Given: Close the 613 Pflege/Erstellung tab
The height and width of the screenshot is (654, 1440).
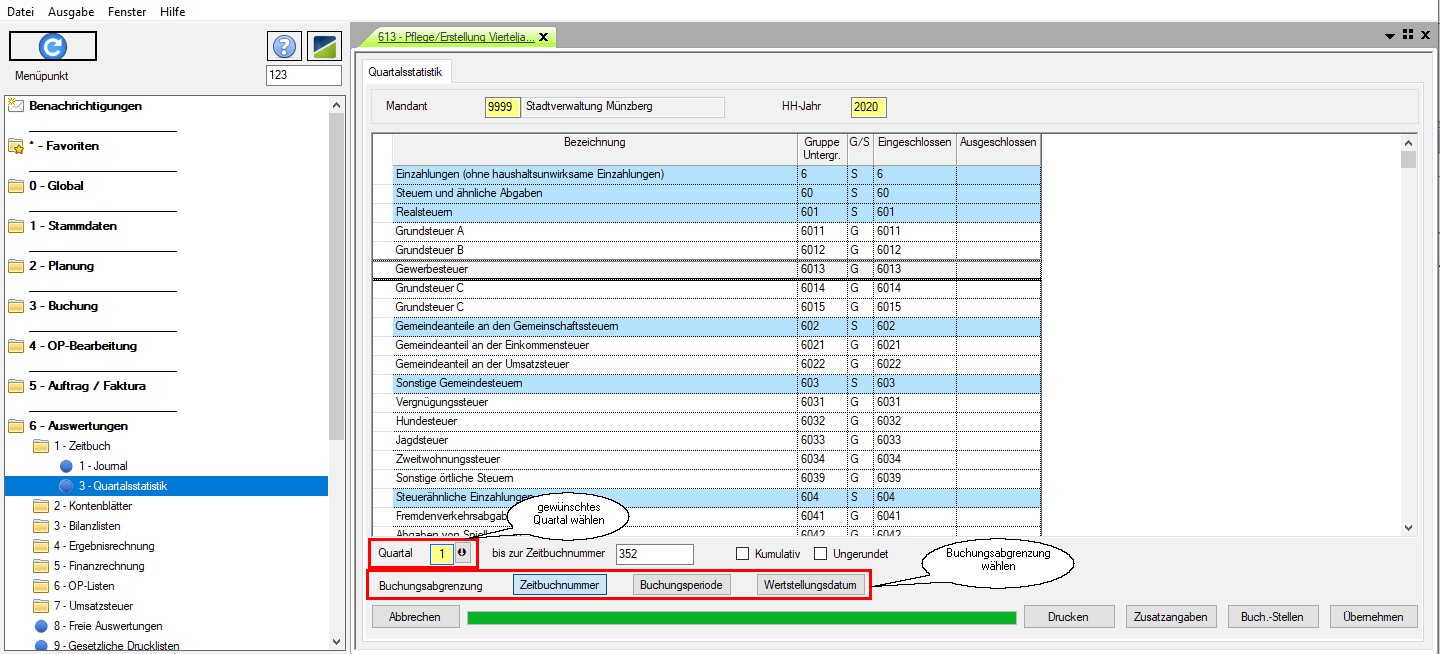Looking at the screenshot, I should [544, 37].
